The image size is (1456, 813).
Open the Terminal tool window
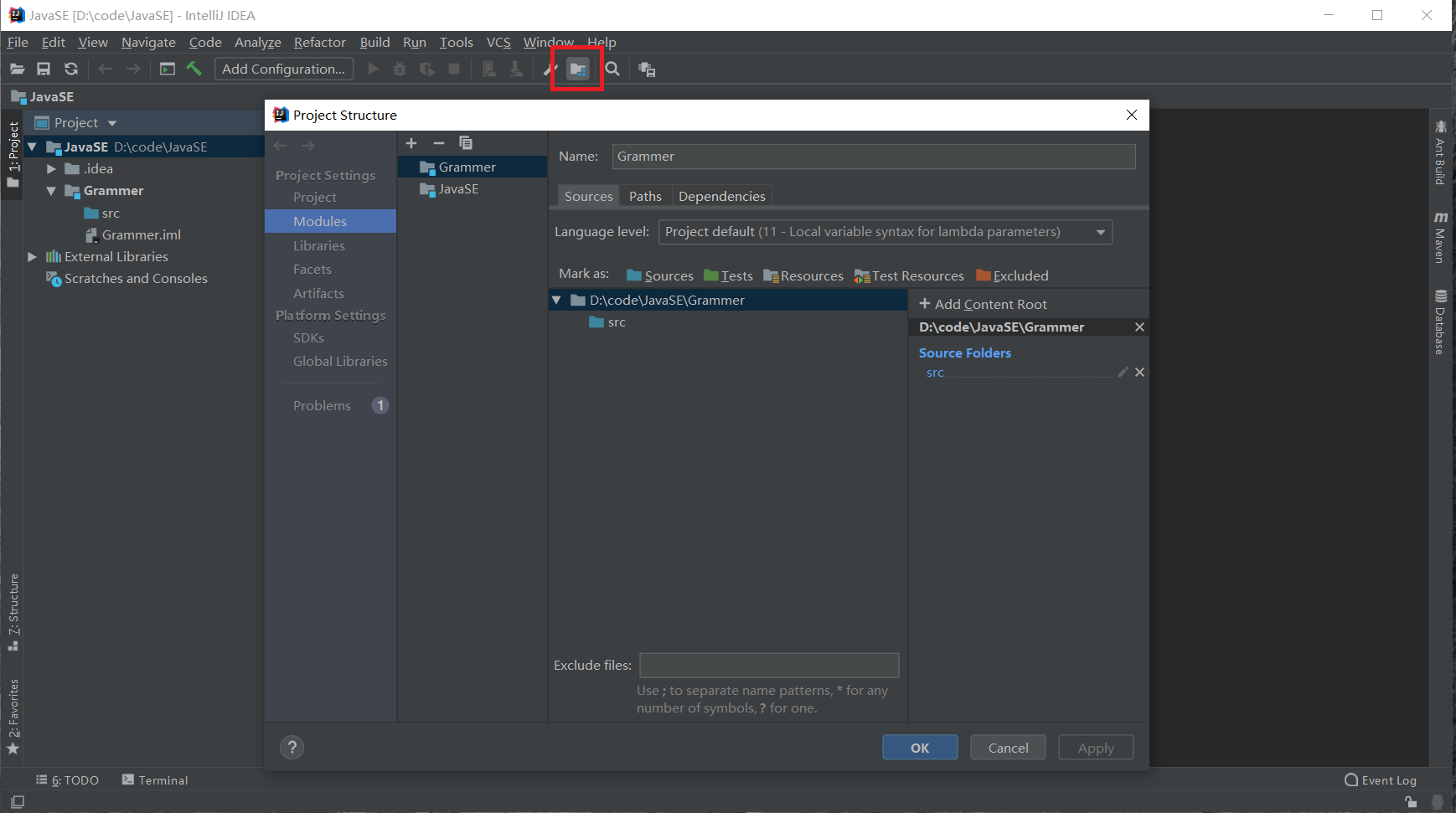pos(155,780)
